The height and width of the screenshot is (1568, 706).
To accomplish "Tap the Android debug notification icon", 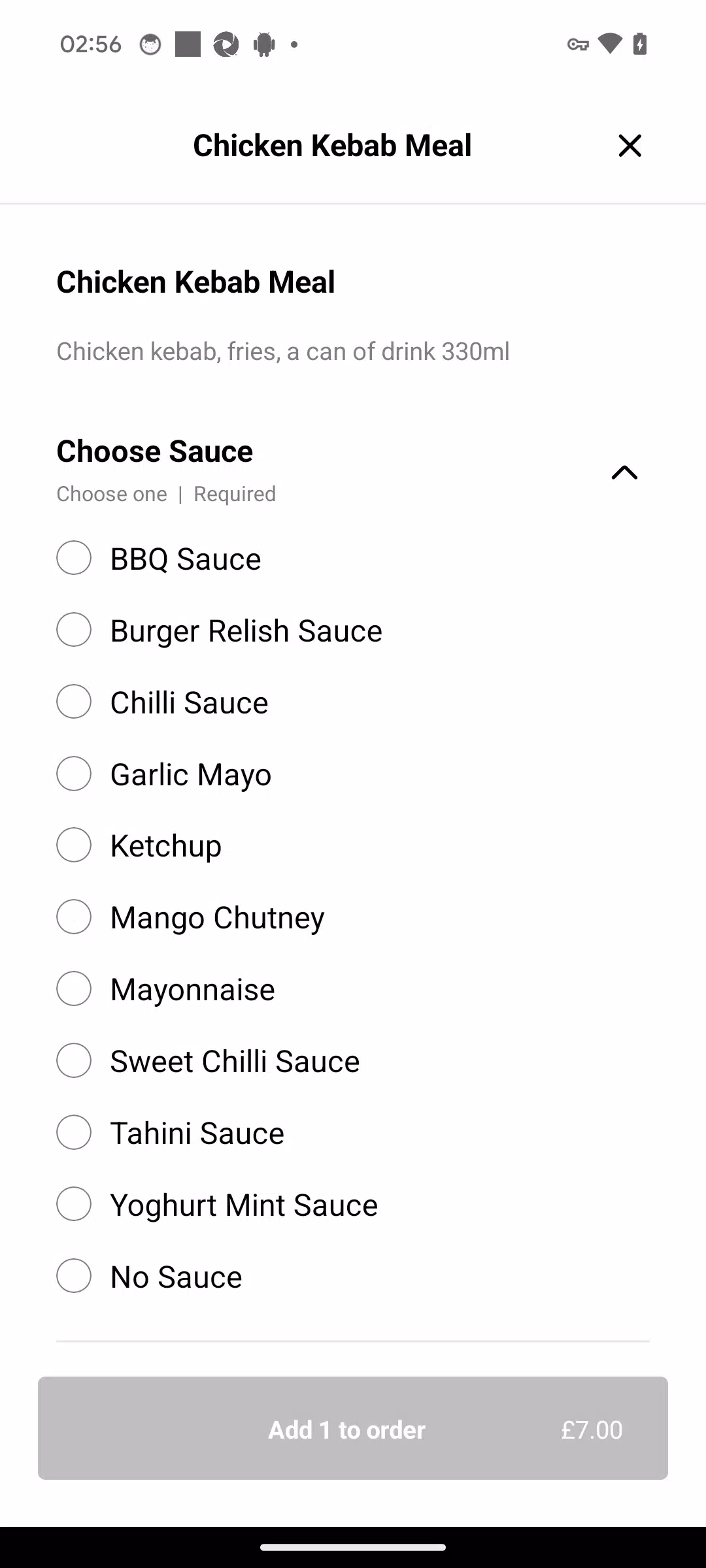I will coord(264,44).
